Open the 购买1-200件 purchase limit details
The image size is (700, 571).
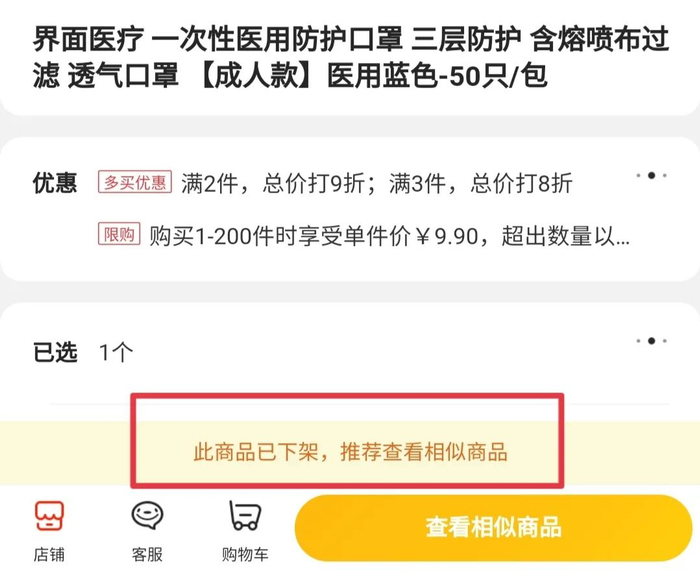389,236
